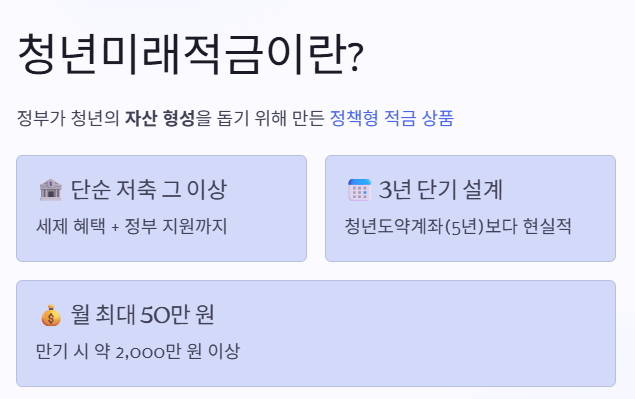Viewport: 635px width, 399px height.
Task: Click the money bag icon
Action: click(51, 315)
